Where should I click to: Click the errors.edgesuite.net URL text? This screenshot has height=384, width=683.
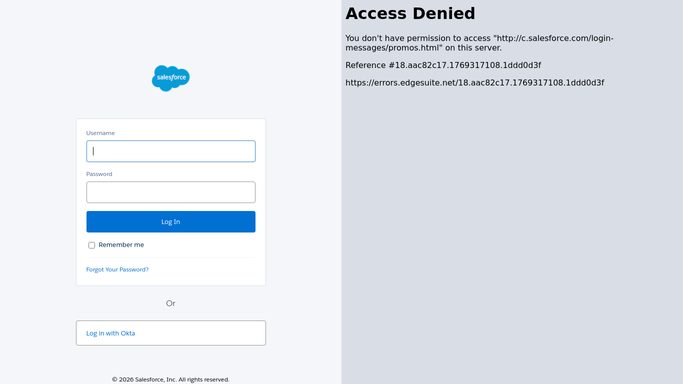(475, 83)
